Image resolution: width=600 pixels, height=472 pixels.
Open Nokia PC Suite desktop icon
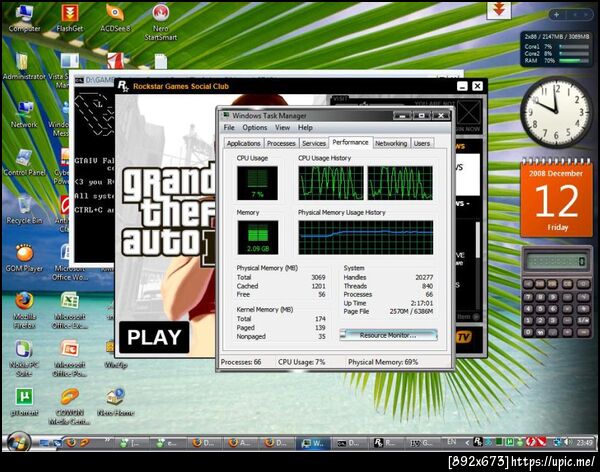coord(24,358)
